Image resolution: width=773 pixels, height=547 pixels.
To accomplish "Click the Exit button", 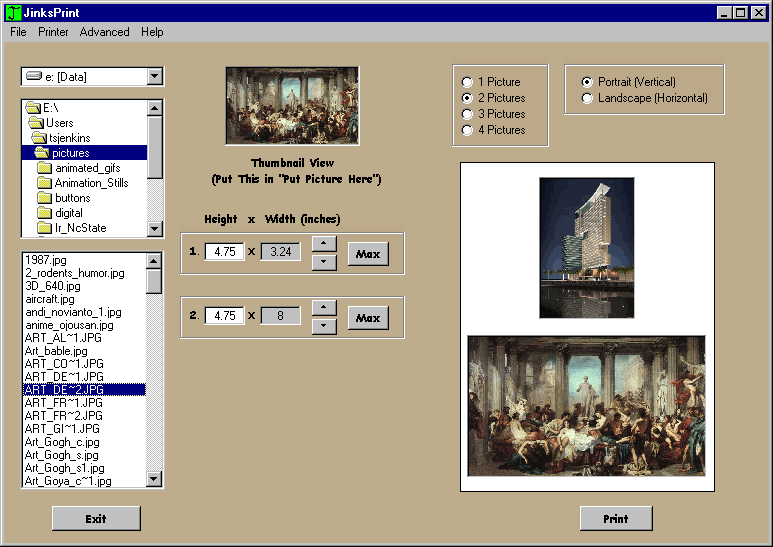I will click(x=96, y=518).
